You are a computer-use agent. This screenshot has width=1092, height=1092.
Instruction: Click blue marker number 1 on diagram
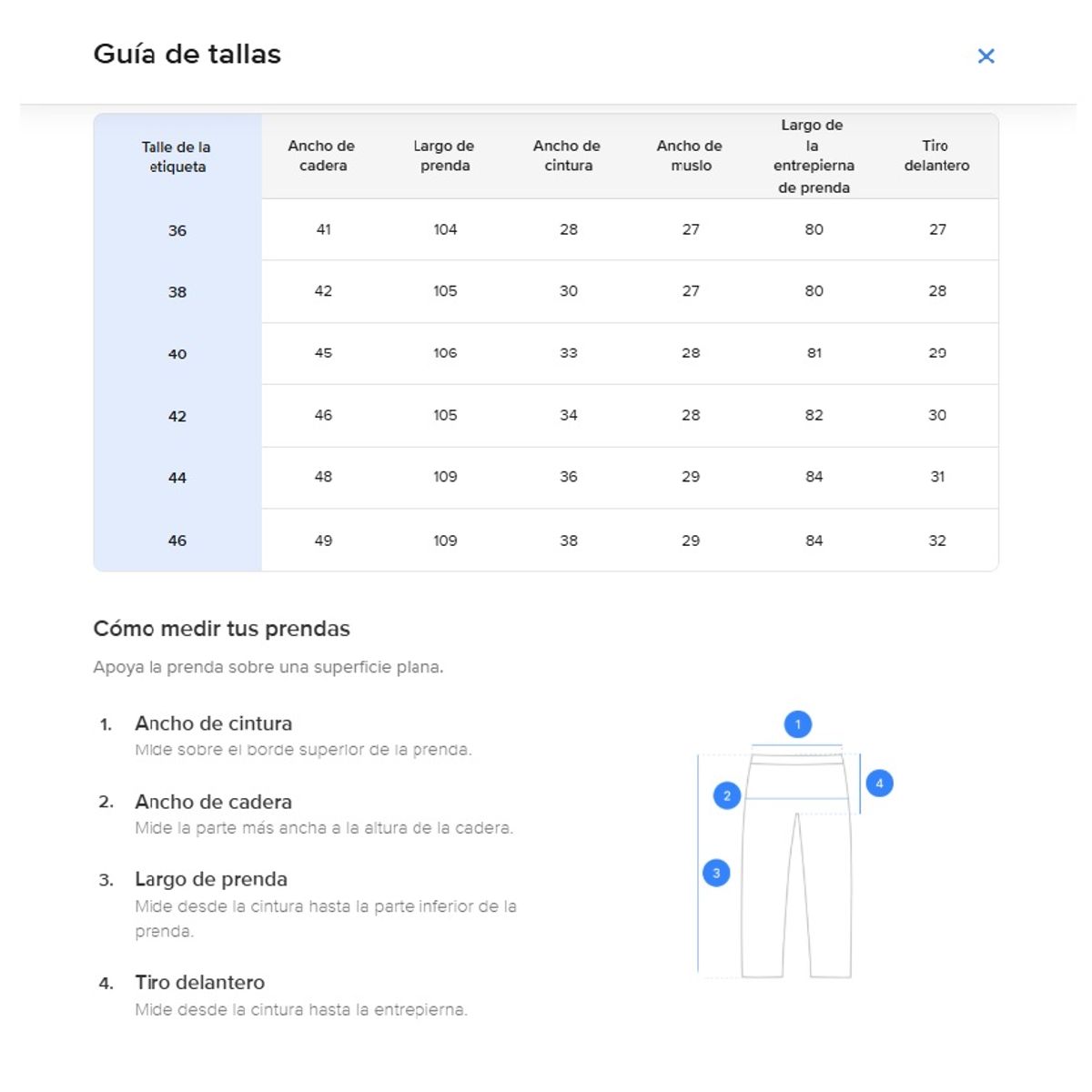pyautogui.click(x=798, y=724)
